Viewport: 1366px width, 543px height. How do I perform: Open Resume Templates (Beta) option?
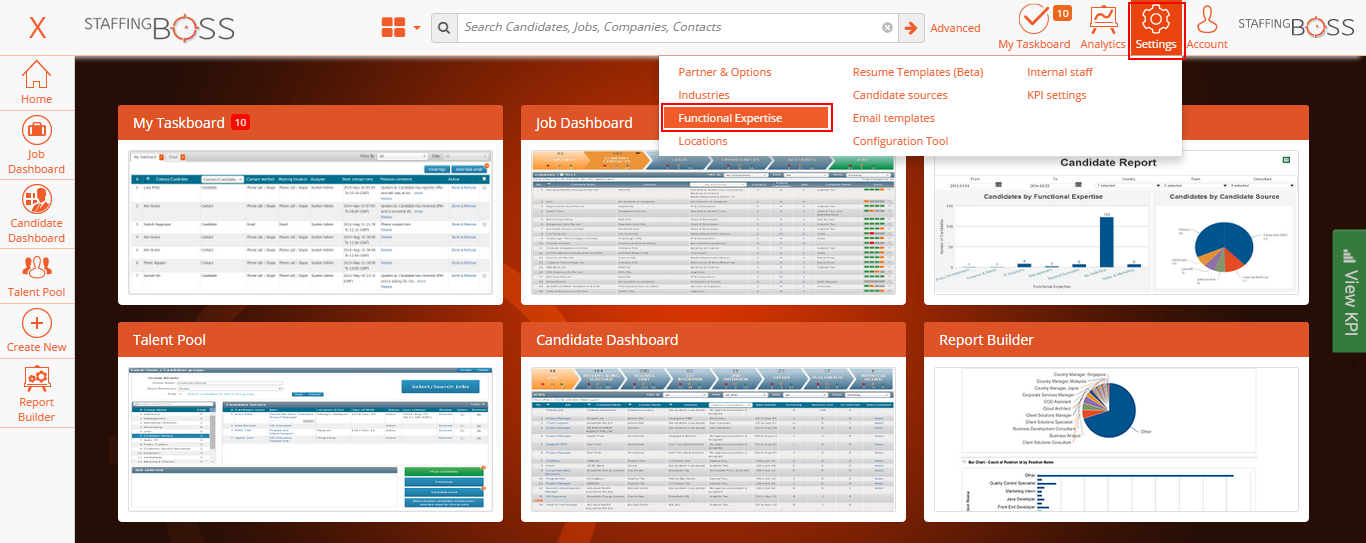pos(918,72)
